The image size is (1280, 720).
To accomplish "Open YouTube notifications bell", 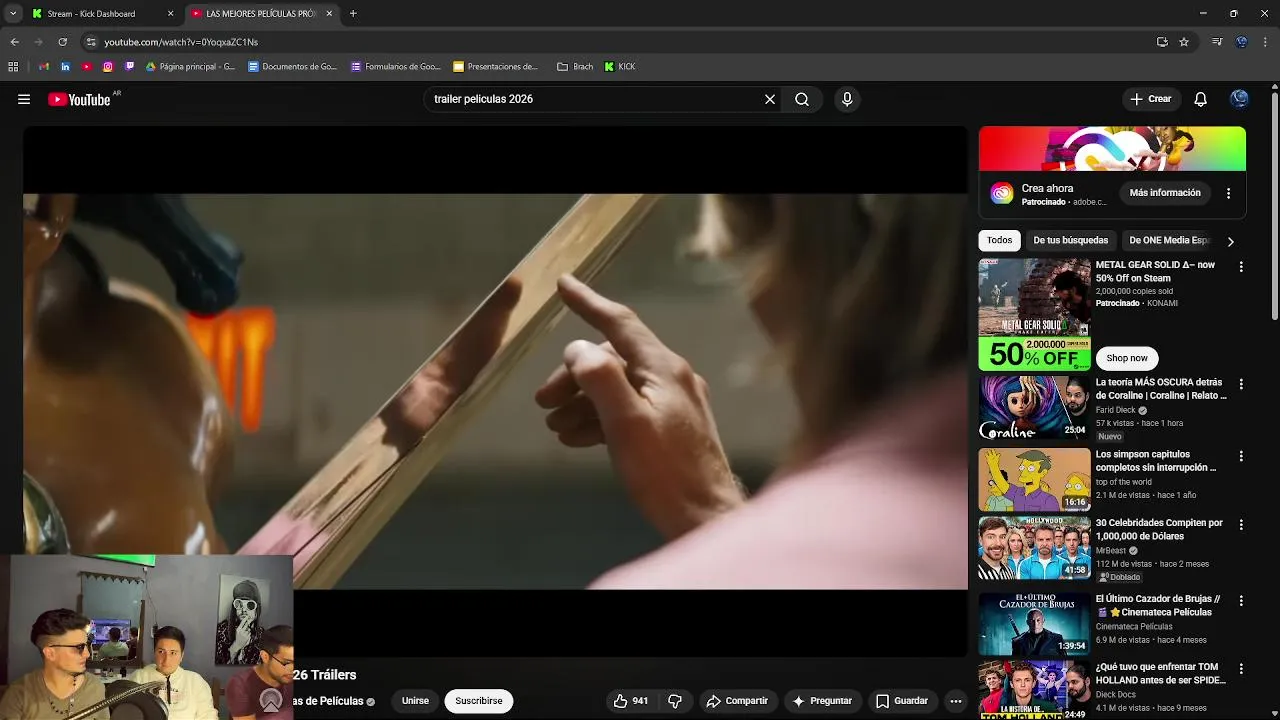I will [1201, 99].
